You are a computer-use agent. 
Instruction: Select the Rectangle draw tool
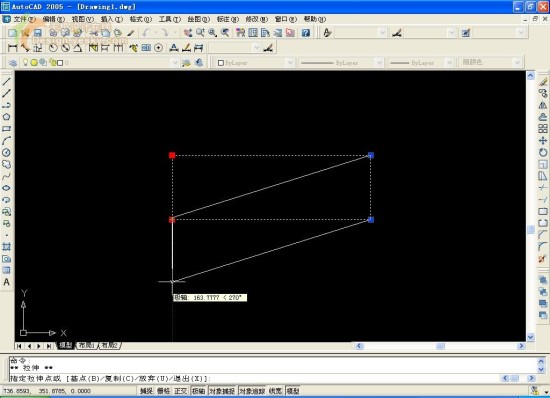[7, 129]
